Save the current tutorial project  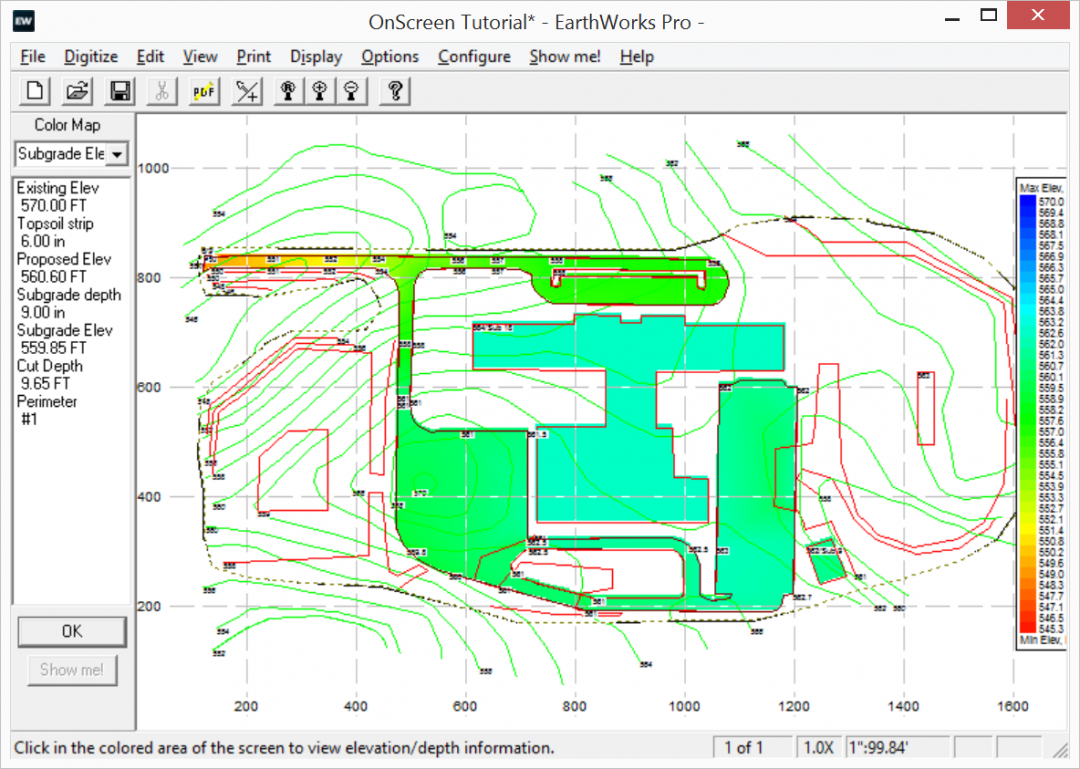click(x=119, y=91)
